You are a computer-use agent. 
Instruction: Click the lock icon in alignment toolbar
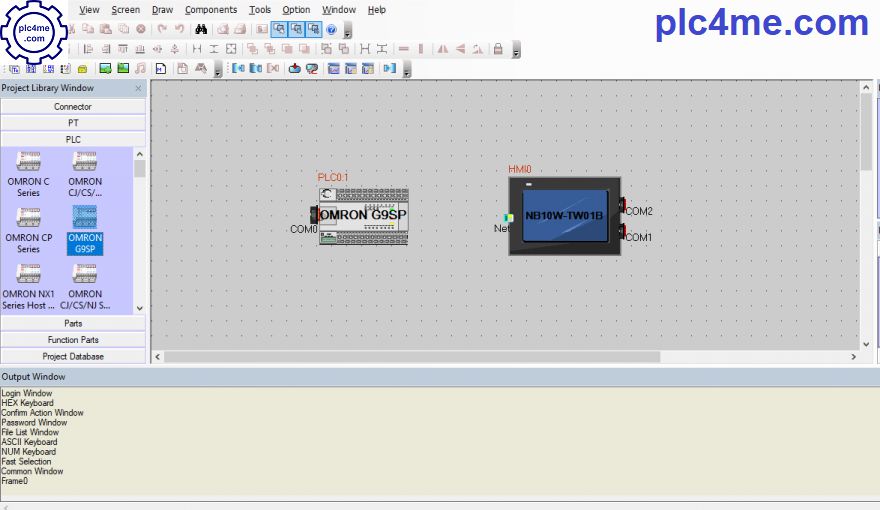point(498,48)
